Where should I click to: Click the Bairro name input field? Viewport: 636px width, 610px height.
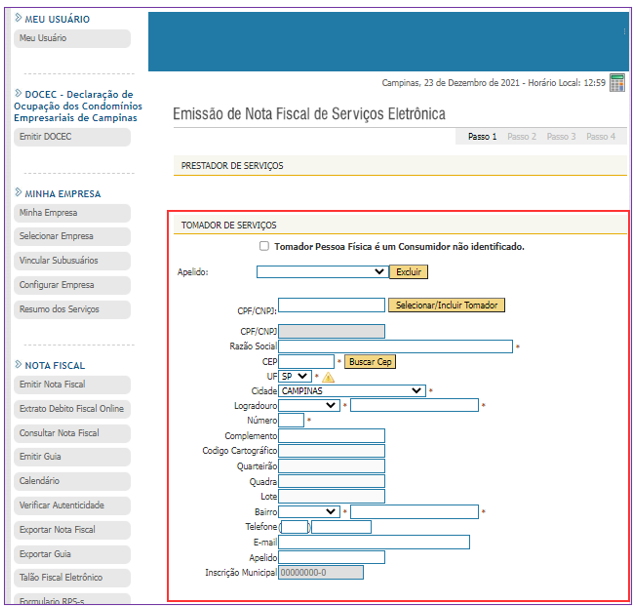coord(415,512)
